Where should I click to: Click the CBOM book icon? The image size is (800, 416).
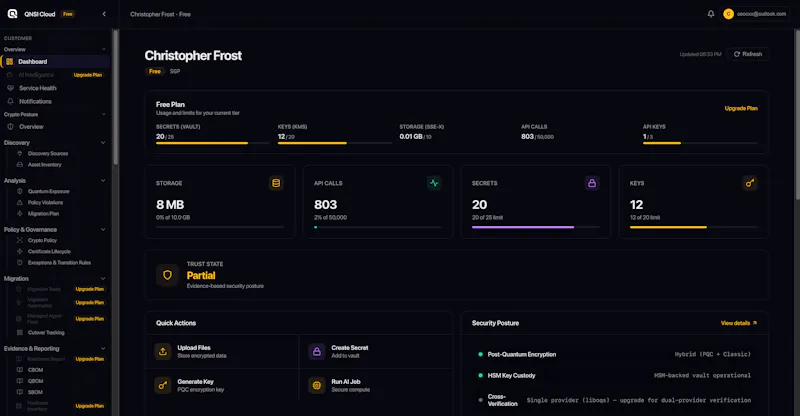20,370
